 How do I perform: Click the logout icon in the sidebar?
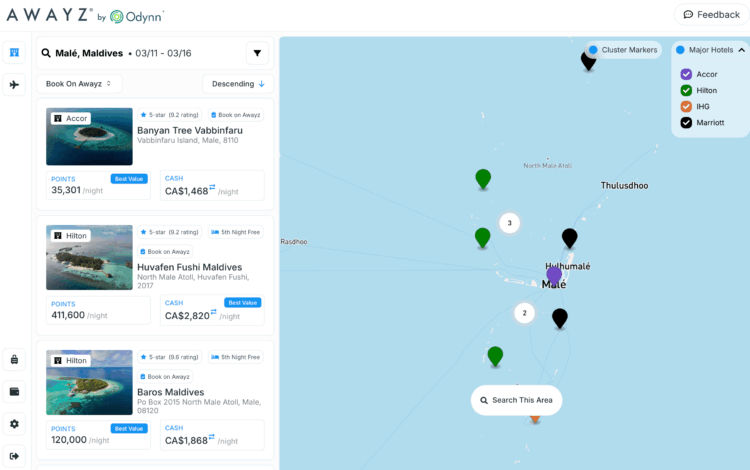point(14,456)
